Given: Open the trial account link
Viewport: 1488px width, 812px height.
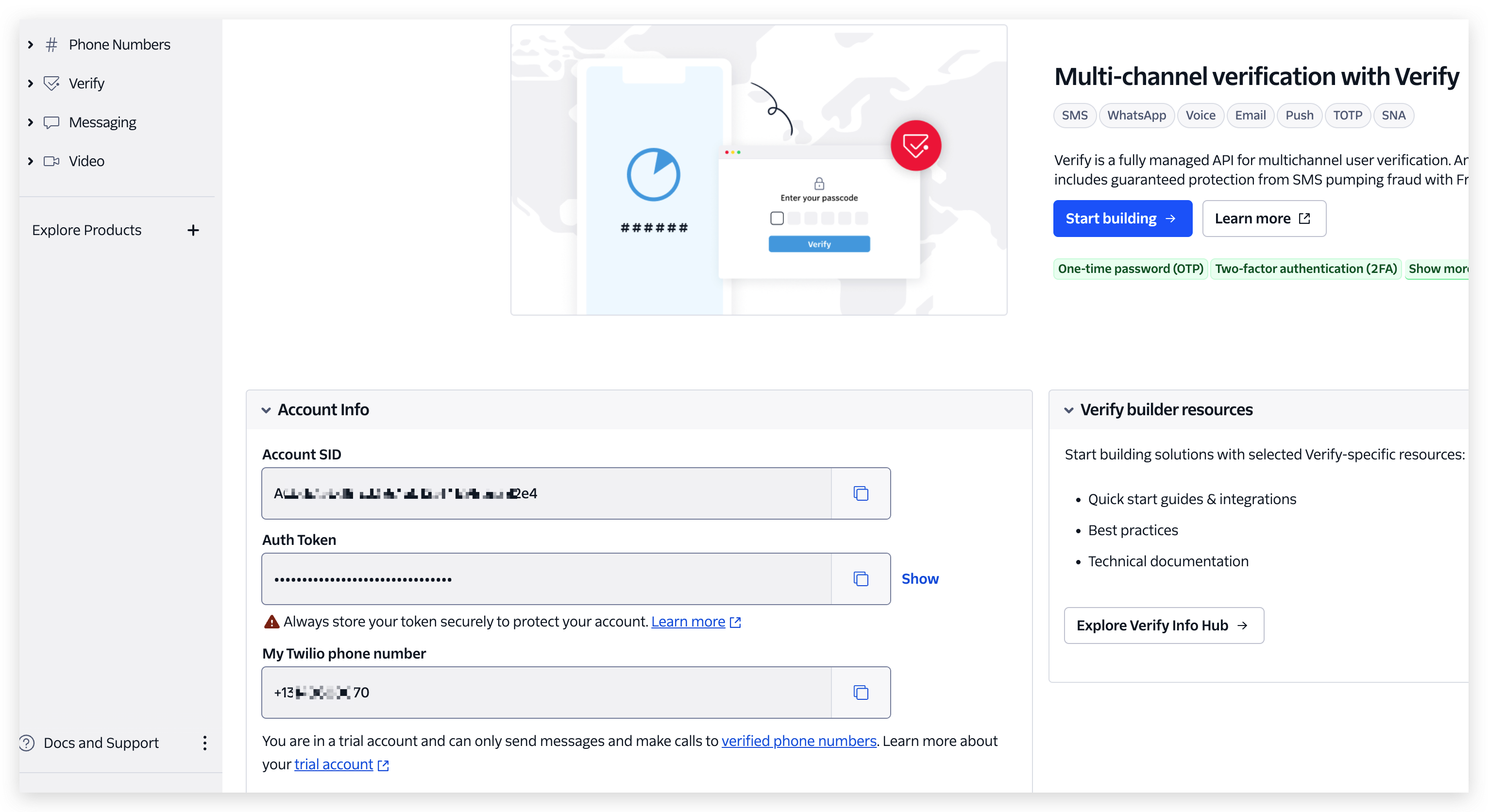Looking at the screenshot, I should tap(333, 764).
